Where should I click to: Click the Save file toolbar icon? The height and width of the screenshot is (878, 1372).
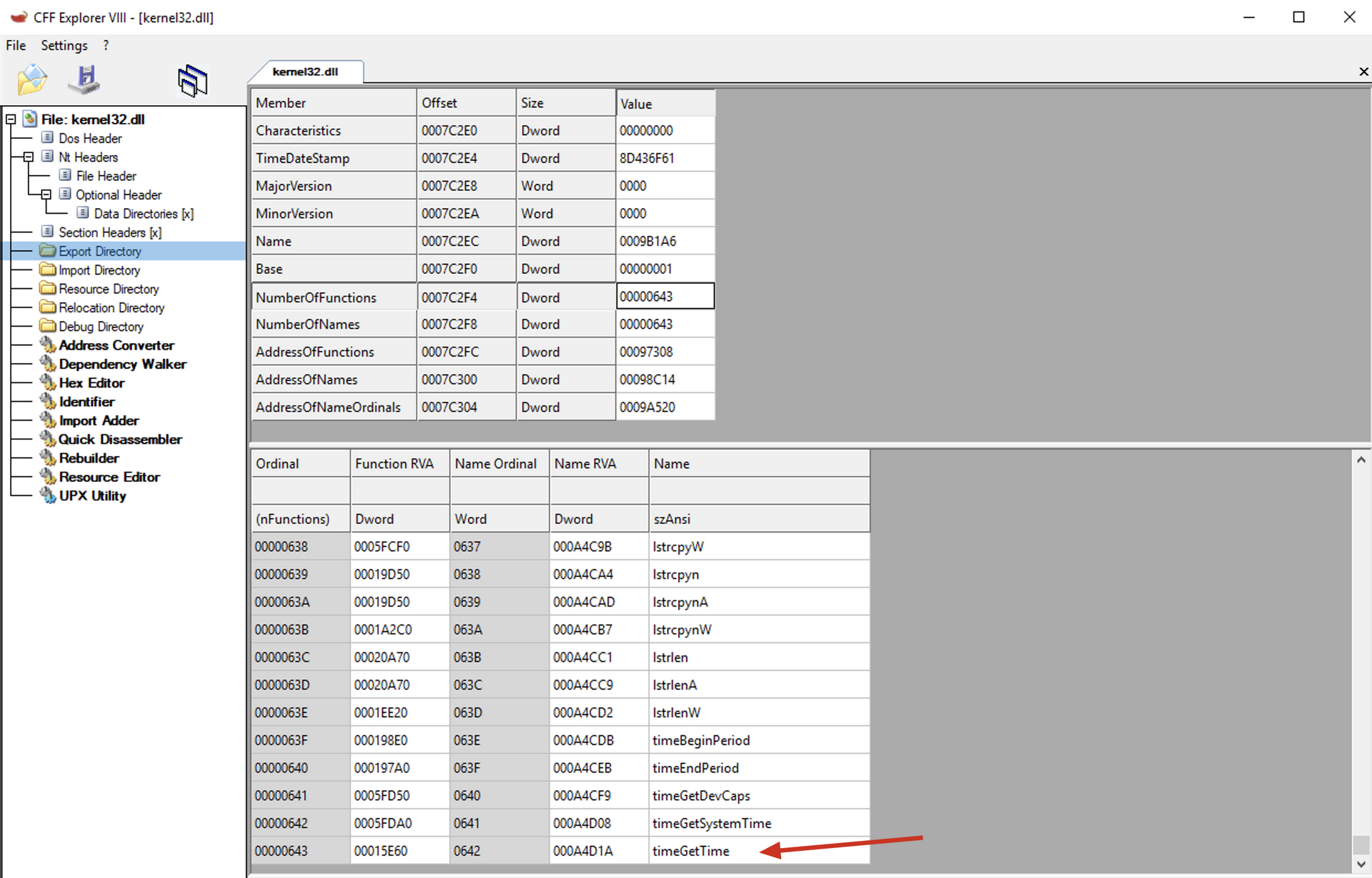pos(84,79)
